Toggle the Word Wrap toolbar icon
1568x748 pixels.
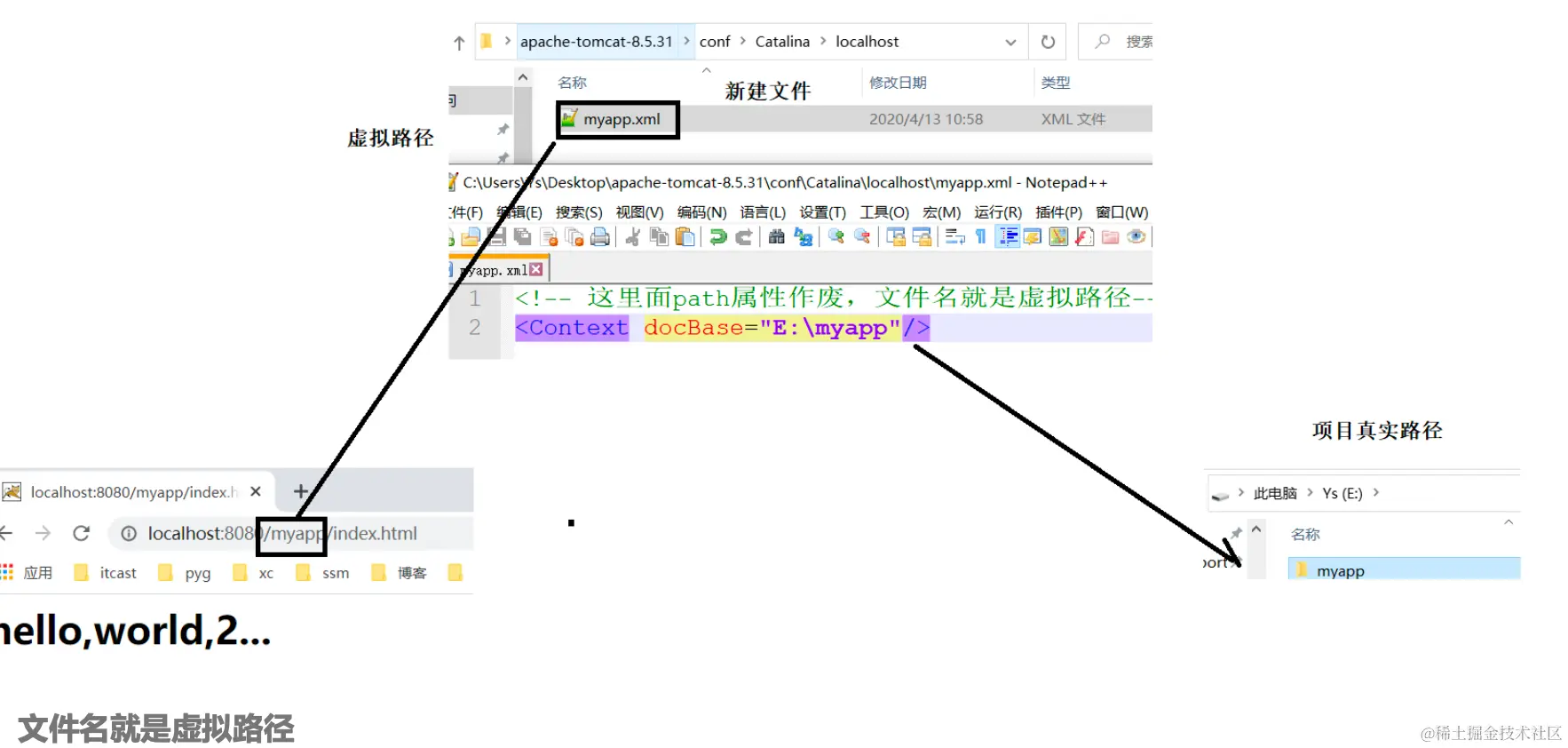click(x=954, y=236)
